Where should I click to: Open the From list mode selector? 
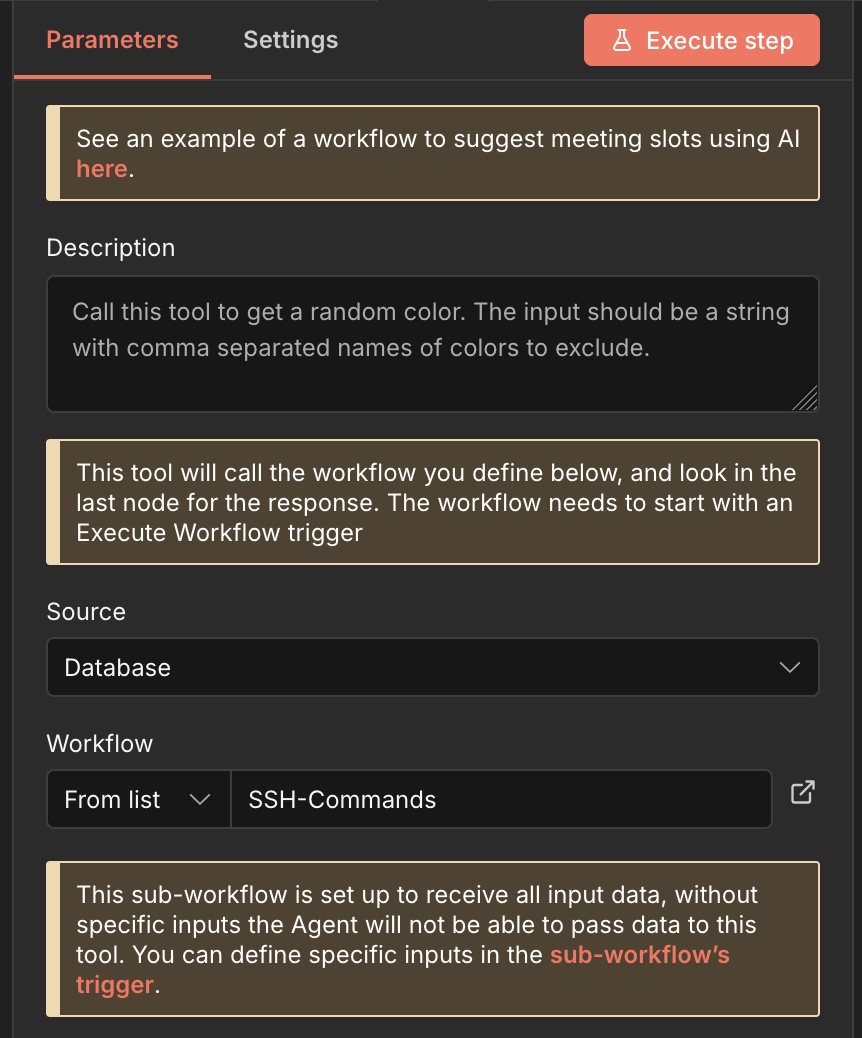tap(138, 799)
